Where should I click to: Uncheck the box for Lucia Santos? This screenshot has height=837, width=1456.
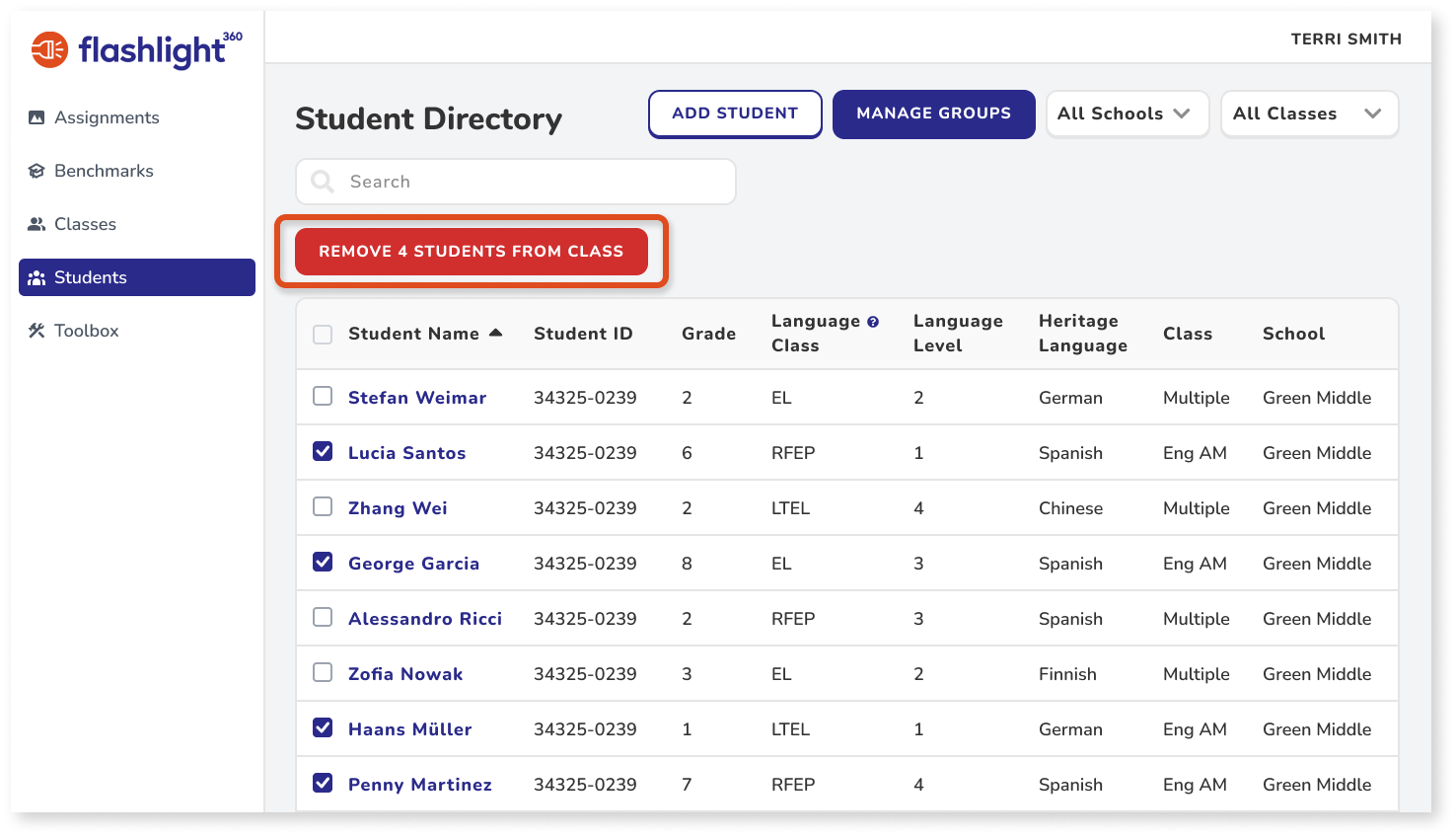[x=323, y=451]
